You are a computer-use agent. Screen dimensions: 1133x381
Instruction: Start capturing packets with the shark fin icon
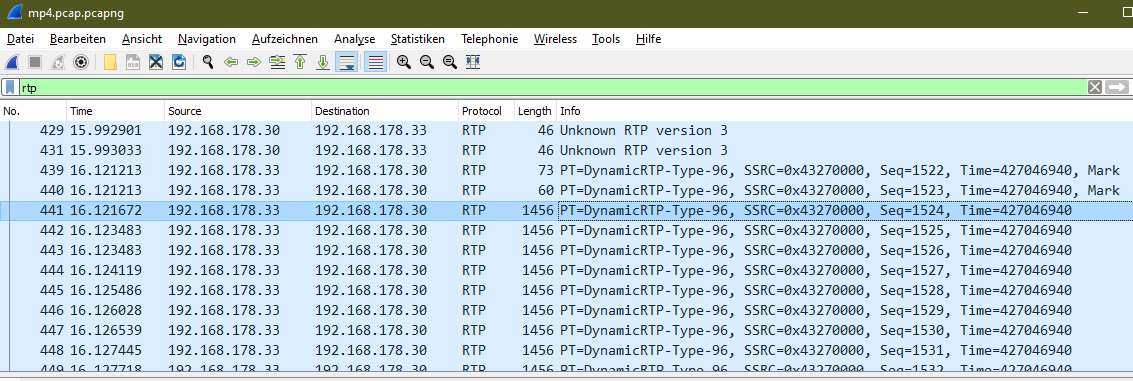[x=13, y=62]
